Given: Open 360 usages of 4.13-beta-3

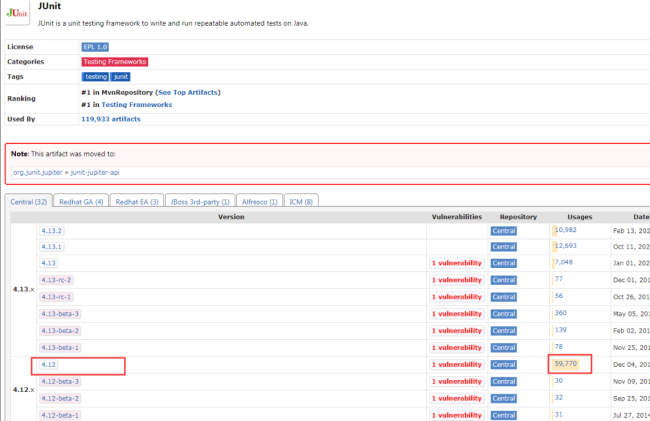Looking at the screenshot, I should pyautogui.click(x=560, y=313).
